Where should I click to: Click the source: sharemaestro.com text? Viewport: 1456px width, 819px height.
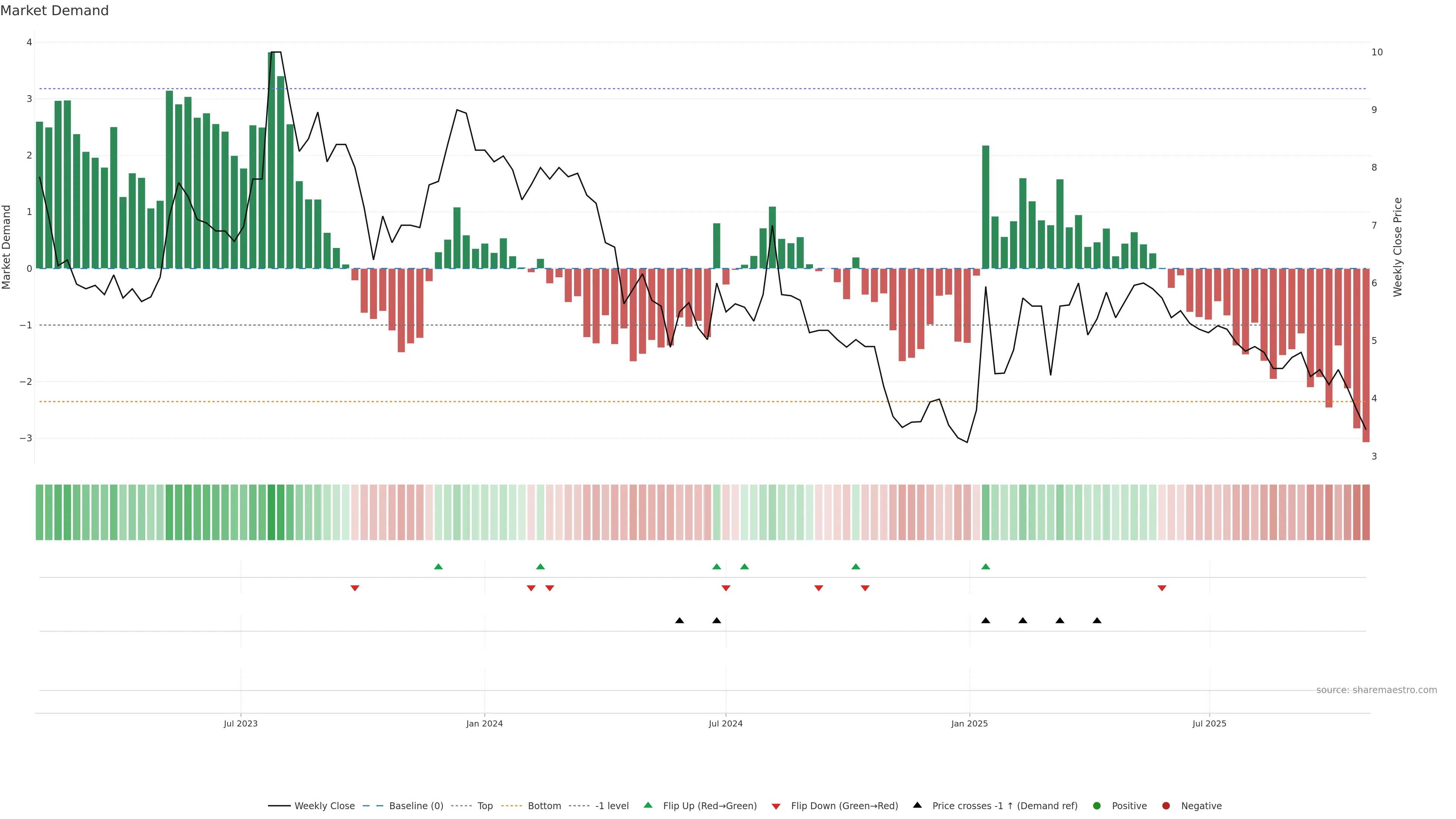[x=1376, y=690]
